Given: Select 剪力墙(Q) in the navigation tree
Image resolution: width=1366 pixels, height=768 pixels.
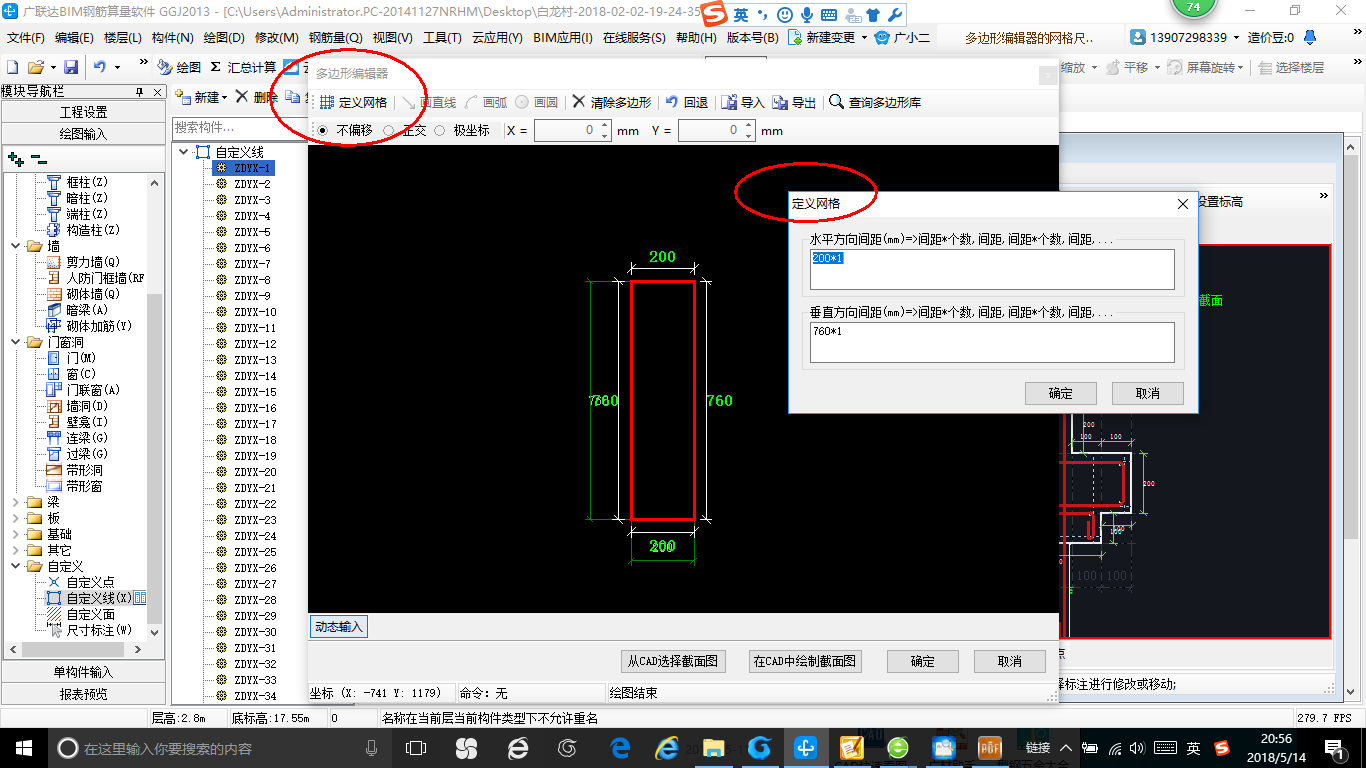Looking at the screenshot, I should [x=92, y=262].
